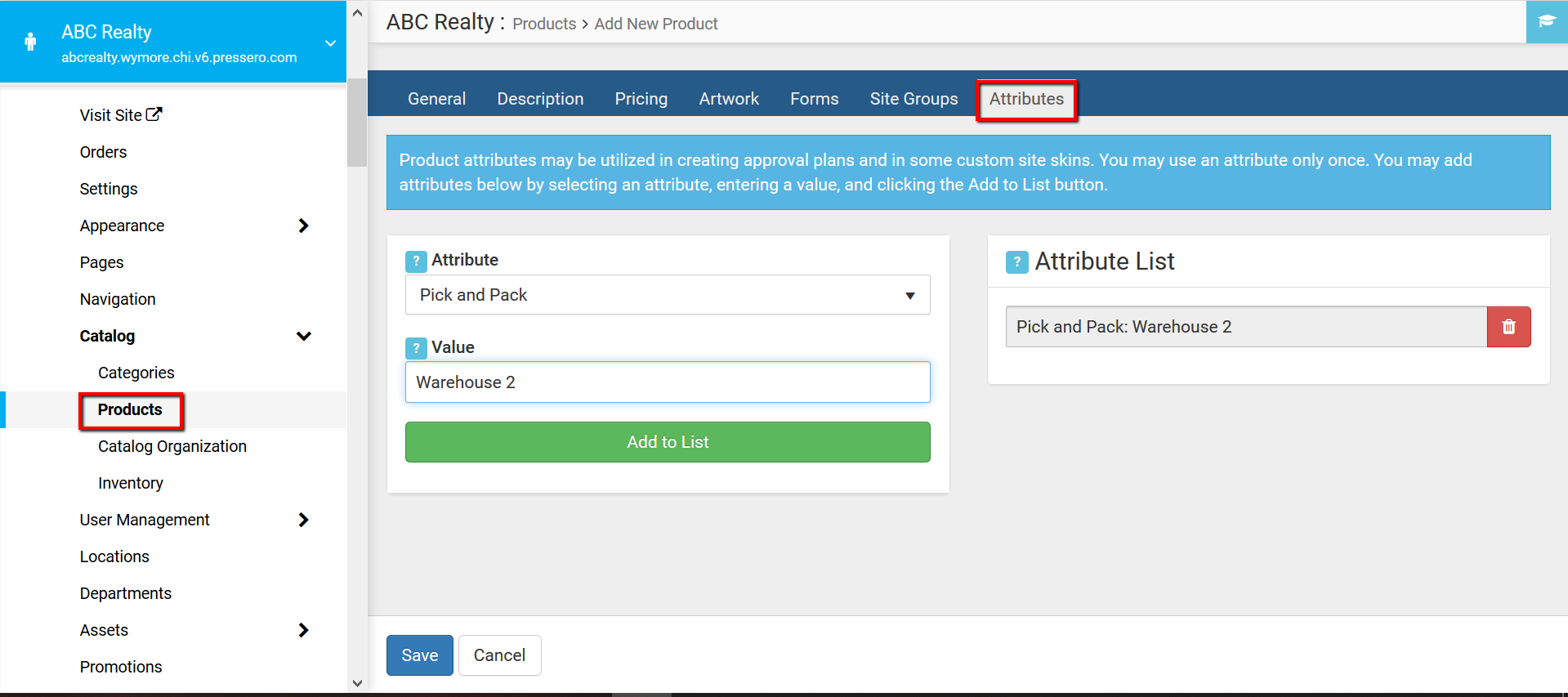Open Visit Site link
1568x697 pixels.
[x=111, y=115]
